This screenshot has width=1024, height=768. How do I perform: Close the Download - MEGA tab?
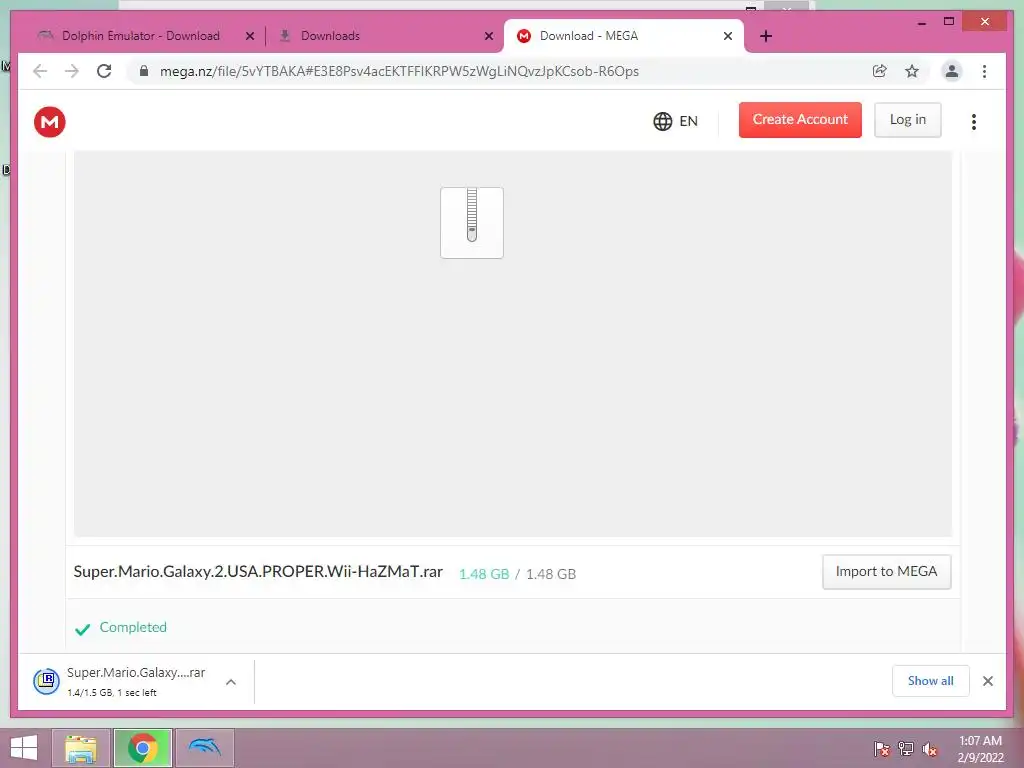[x=728, y=37]
